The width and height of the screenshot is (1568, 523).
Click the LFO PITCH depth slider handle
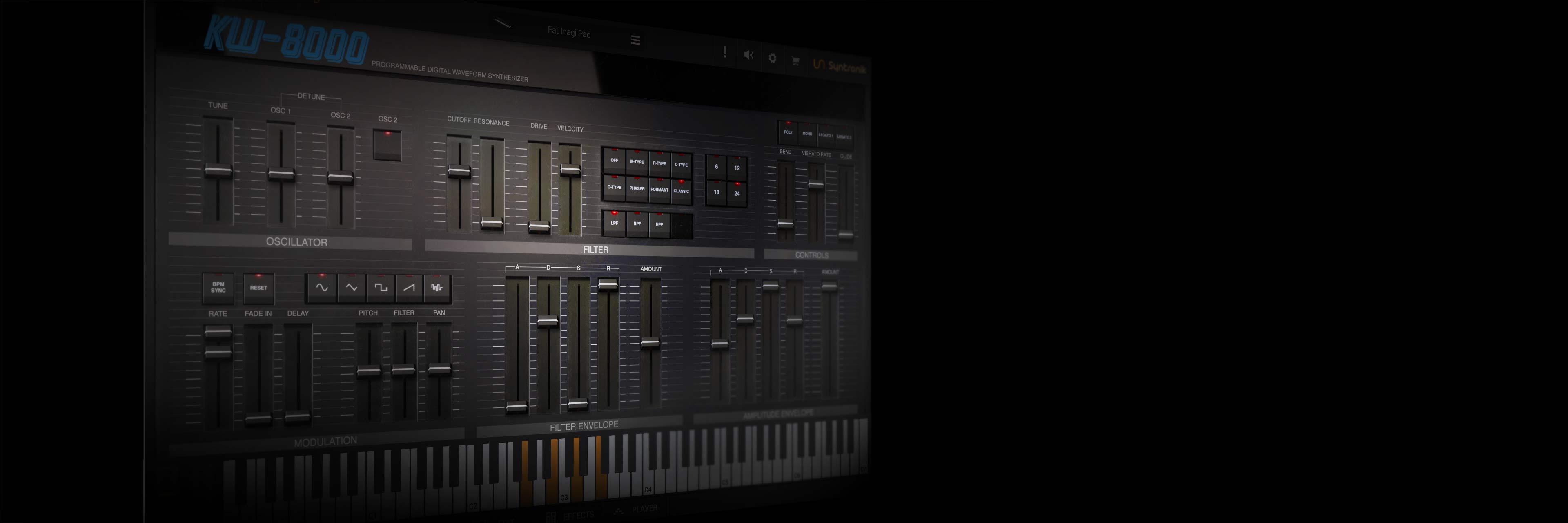369,371
